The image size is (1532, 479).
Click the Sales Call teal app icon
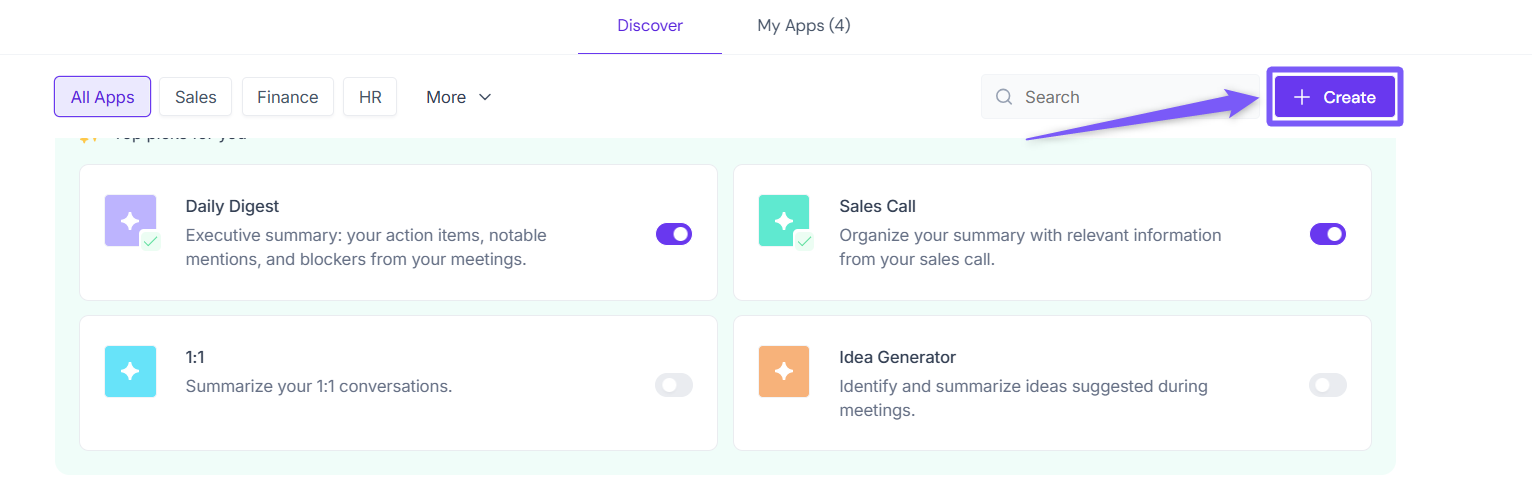tap(784, 221)
